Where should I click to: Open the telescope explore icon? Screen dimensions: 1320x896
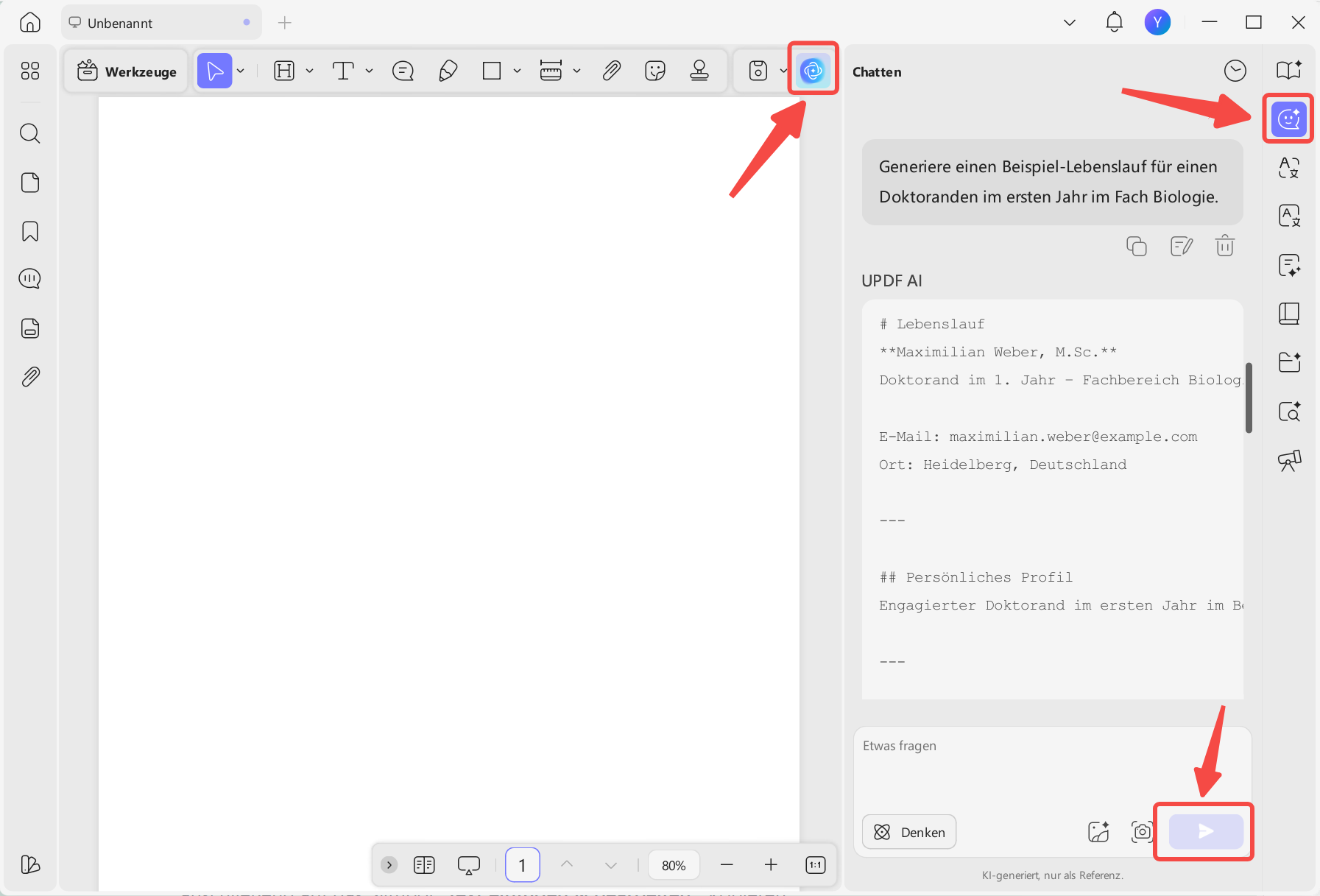1289,461
